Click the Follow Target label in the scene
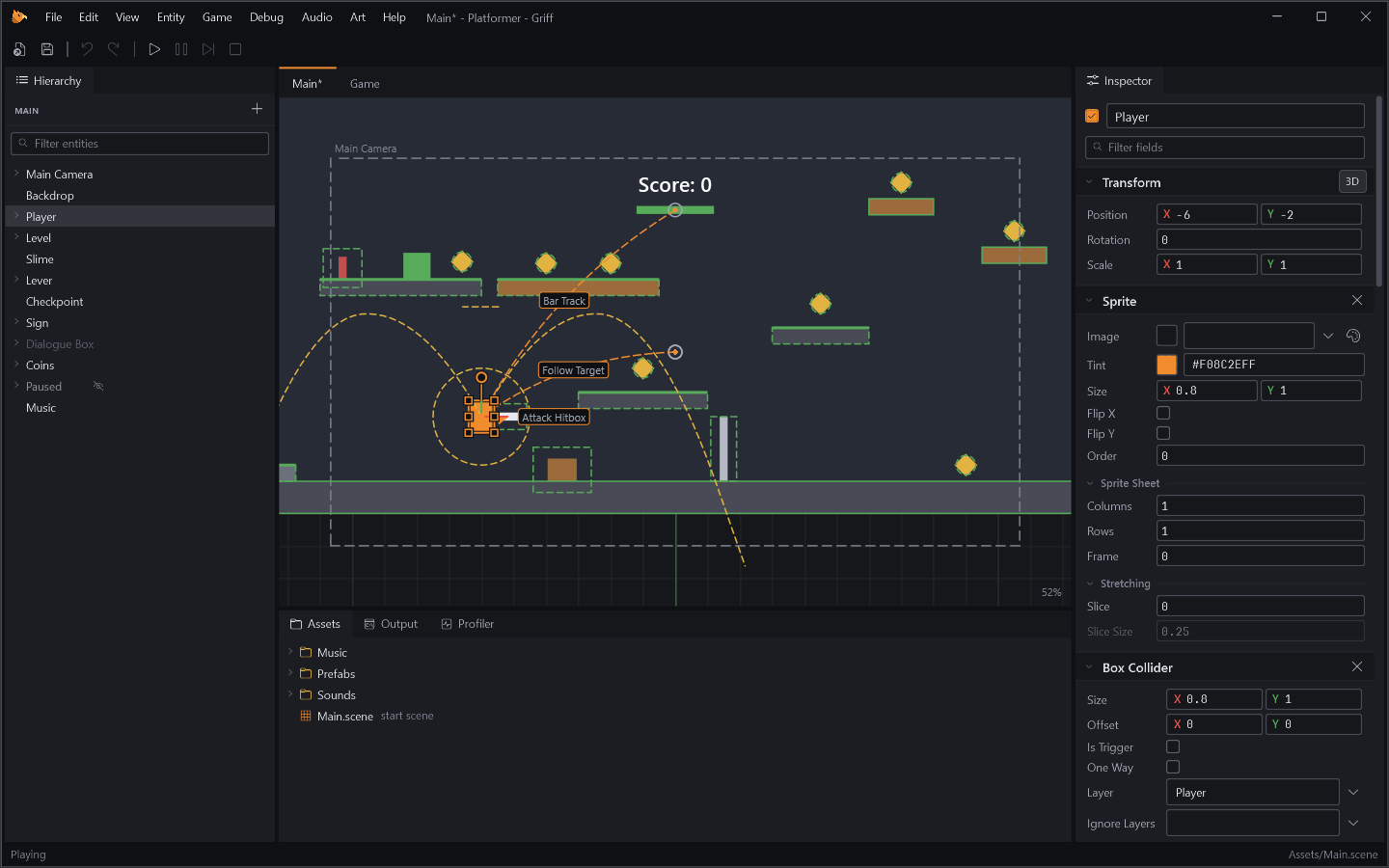 [x=573, y=370]
